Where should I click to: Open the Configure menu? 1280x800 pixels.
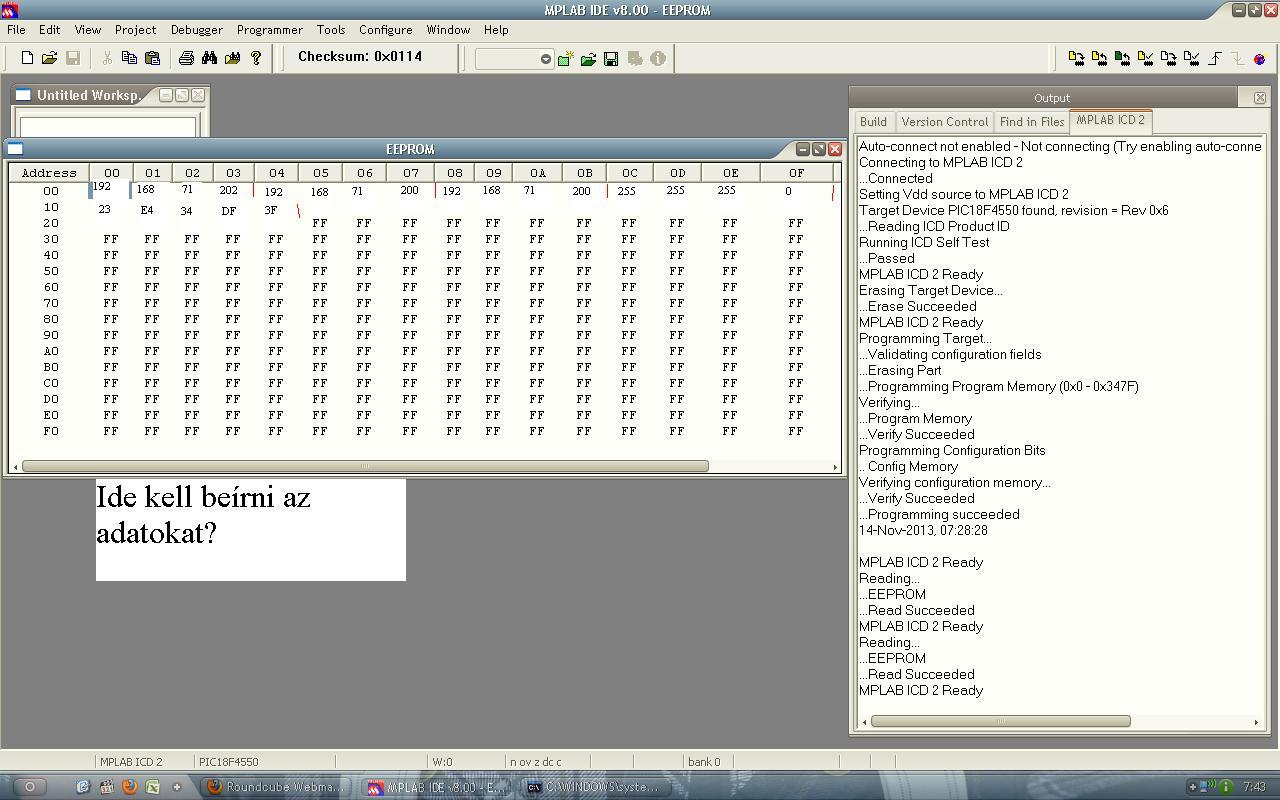pyautogui.click(x=385, y=30)
